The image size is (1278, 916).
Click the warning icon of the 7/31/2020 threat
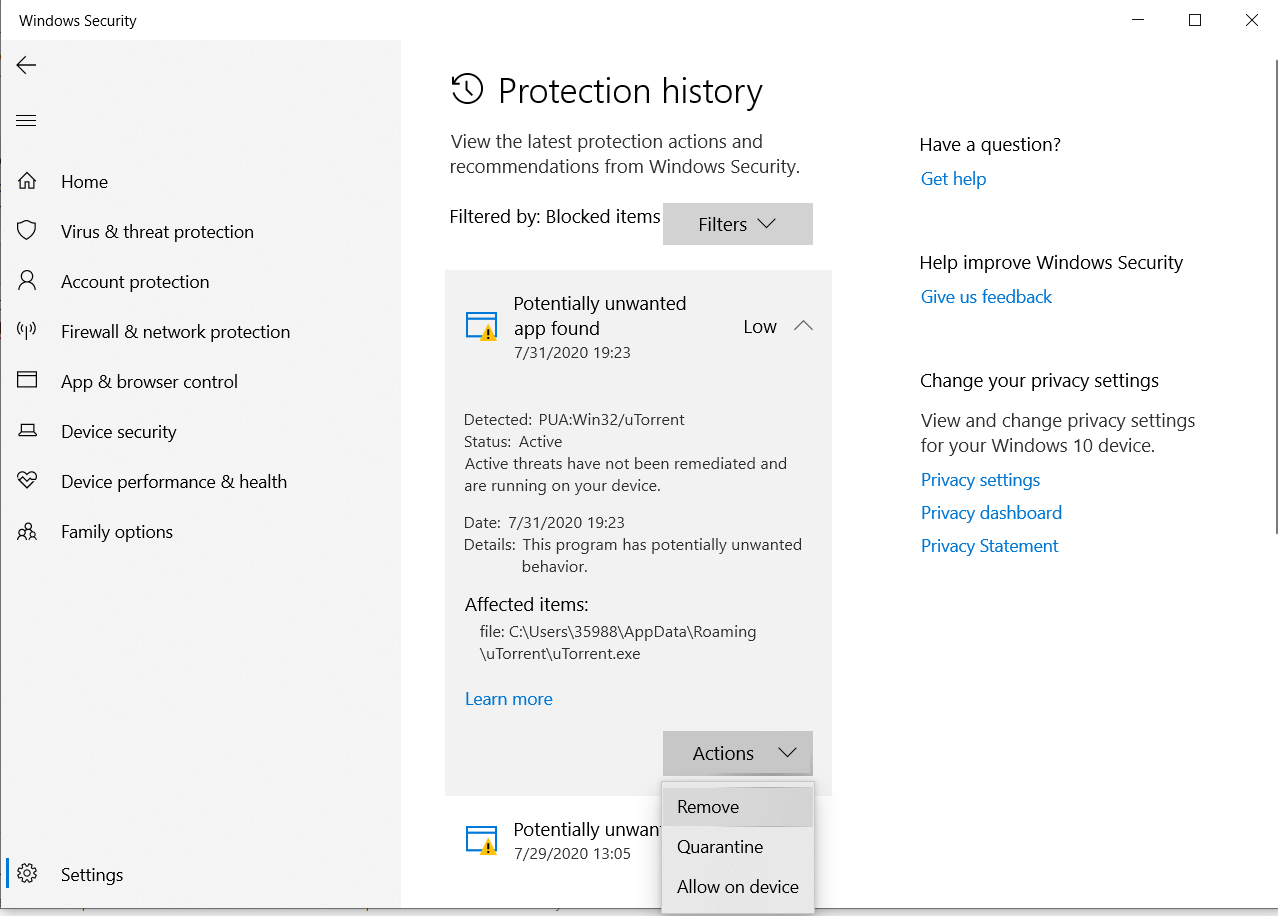[x=482, y=326]
